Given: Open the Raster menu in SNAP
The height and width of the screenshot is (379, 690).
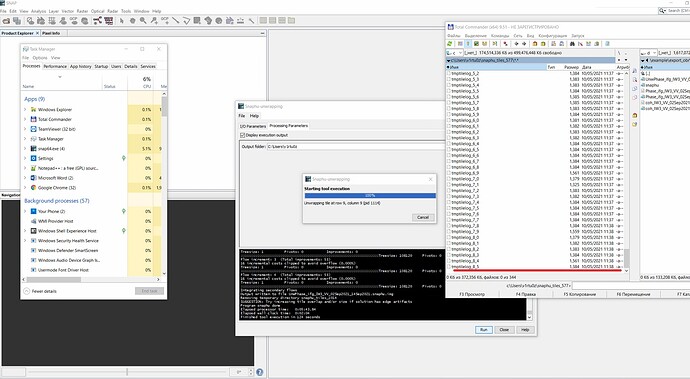Looking at the screenshot, I should tap(82, 11).
